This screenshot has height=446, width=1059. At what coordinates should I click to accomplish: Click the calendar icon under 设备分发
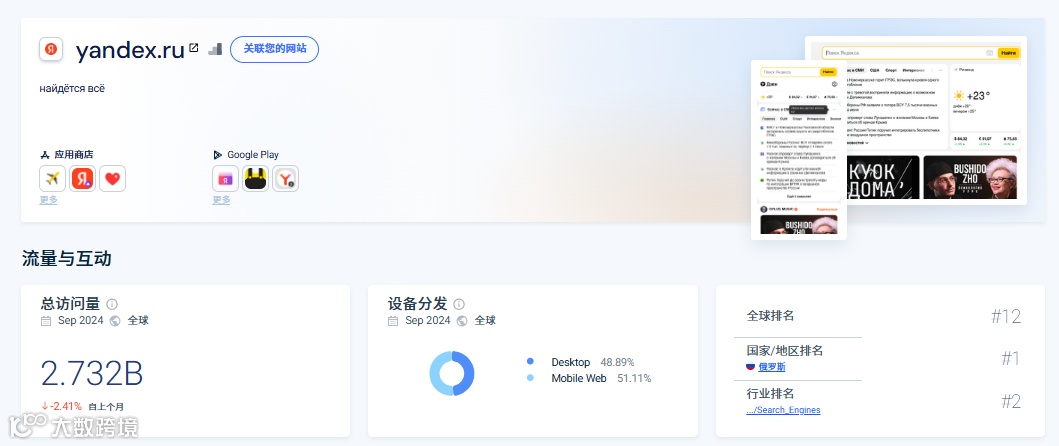click(393, 321)
